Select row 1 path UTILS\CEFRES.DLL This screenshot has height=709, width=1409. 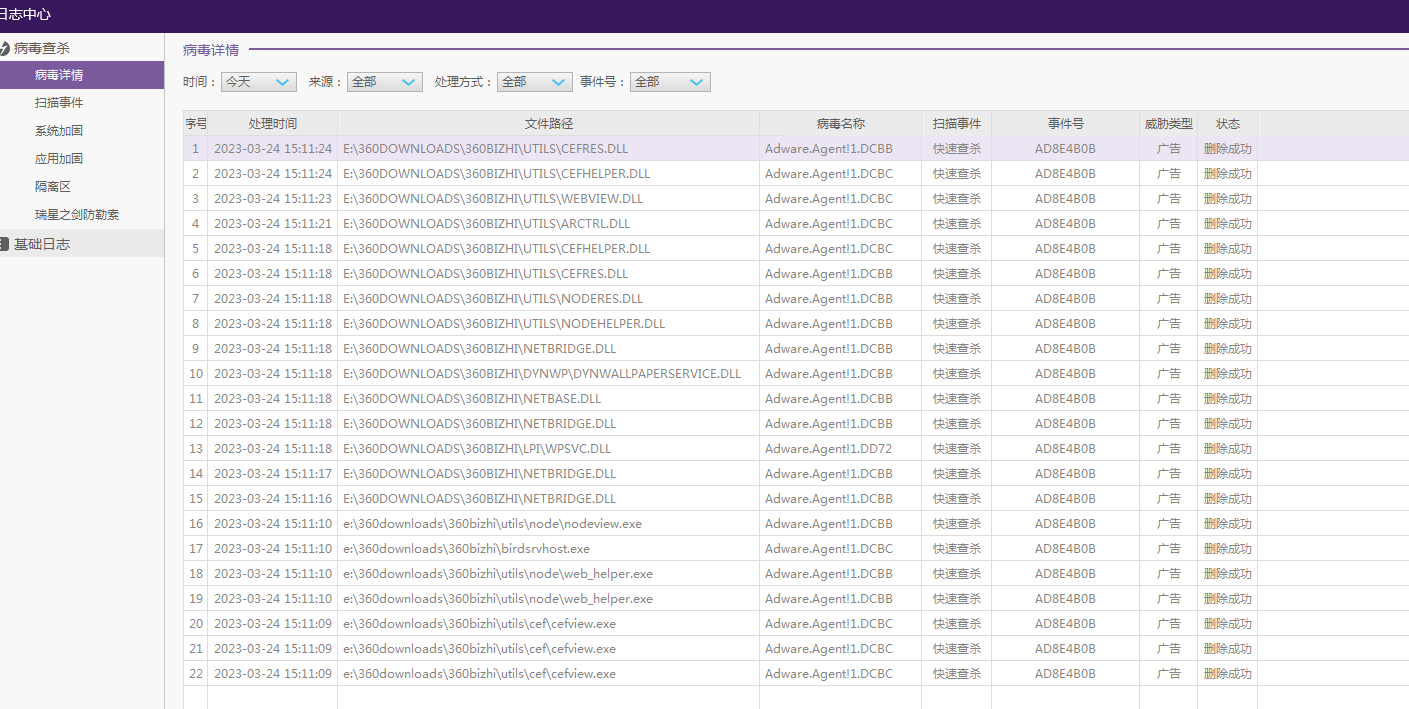coord(486,149)
